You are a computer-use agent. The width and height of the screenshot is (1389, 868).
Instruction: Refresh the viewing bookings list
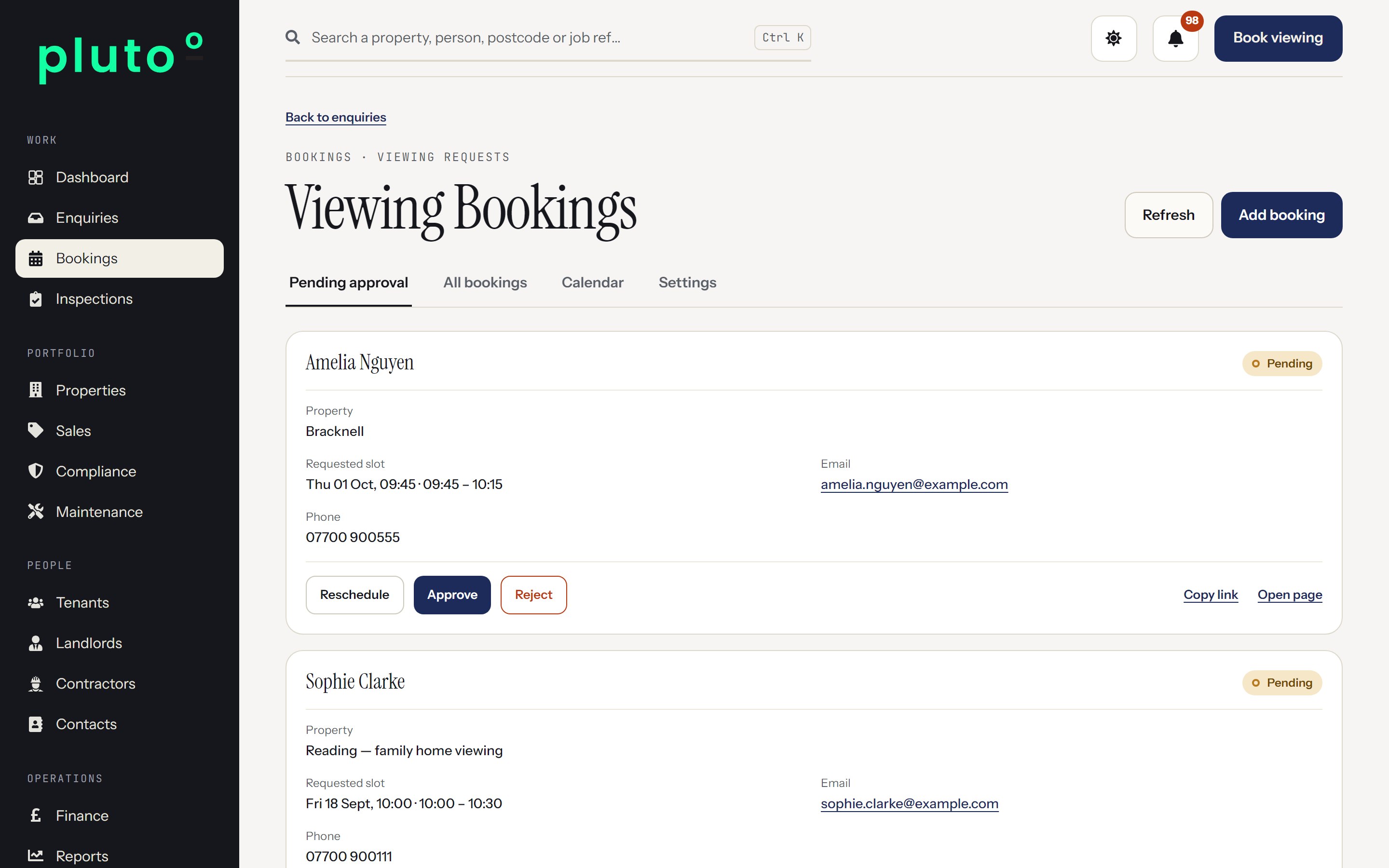[x=1168, y=215]
